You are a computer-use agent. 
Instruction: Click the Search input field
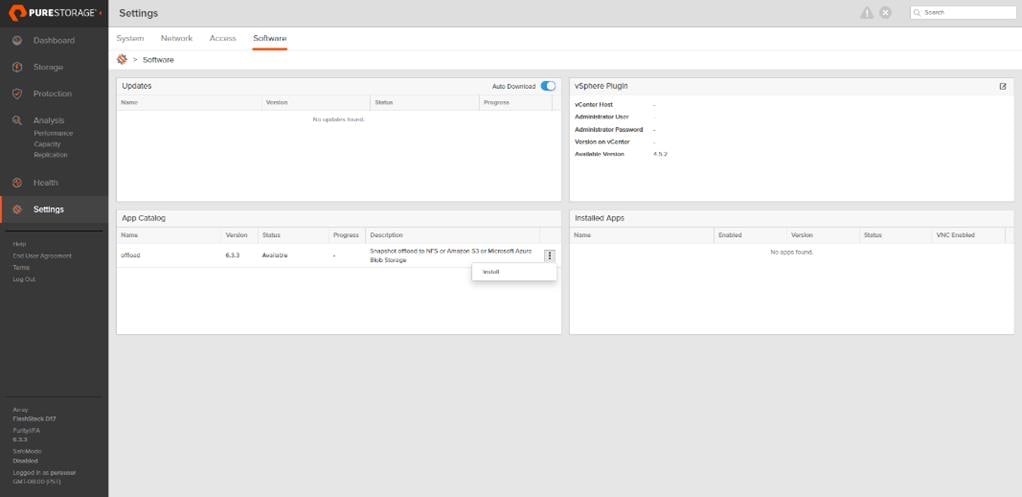pos(963,12)
